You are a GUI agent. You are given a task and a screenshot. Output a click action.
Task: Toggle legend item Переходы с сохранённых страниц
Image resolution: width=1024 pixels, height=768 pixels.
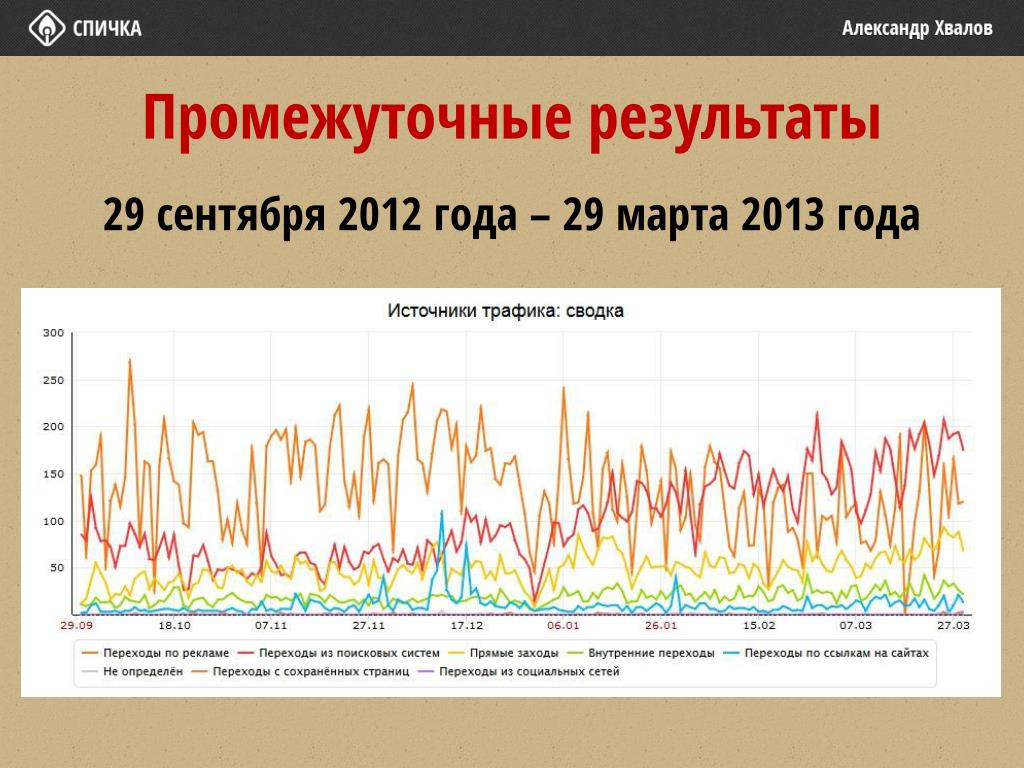300,671
